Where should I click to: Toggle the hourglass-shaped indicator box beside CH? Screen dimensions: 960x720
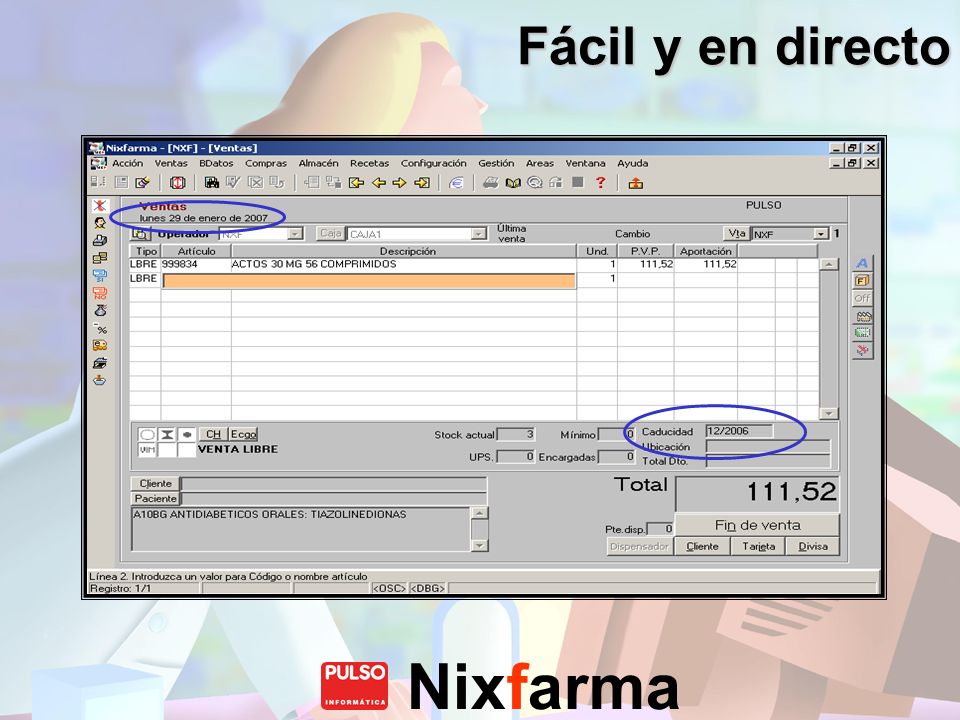pos(167,435)
